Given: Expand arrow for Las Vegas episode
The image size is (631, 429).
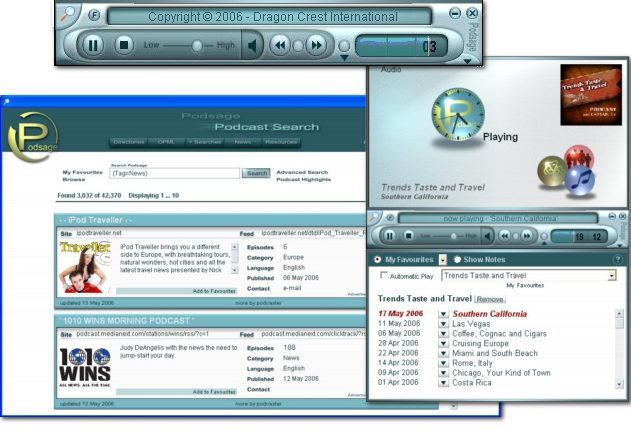Looking at the screenshot, I should pyautogui.click(x=443, y=324).
